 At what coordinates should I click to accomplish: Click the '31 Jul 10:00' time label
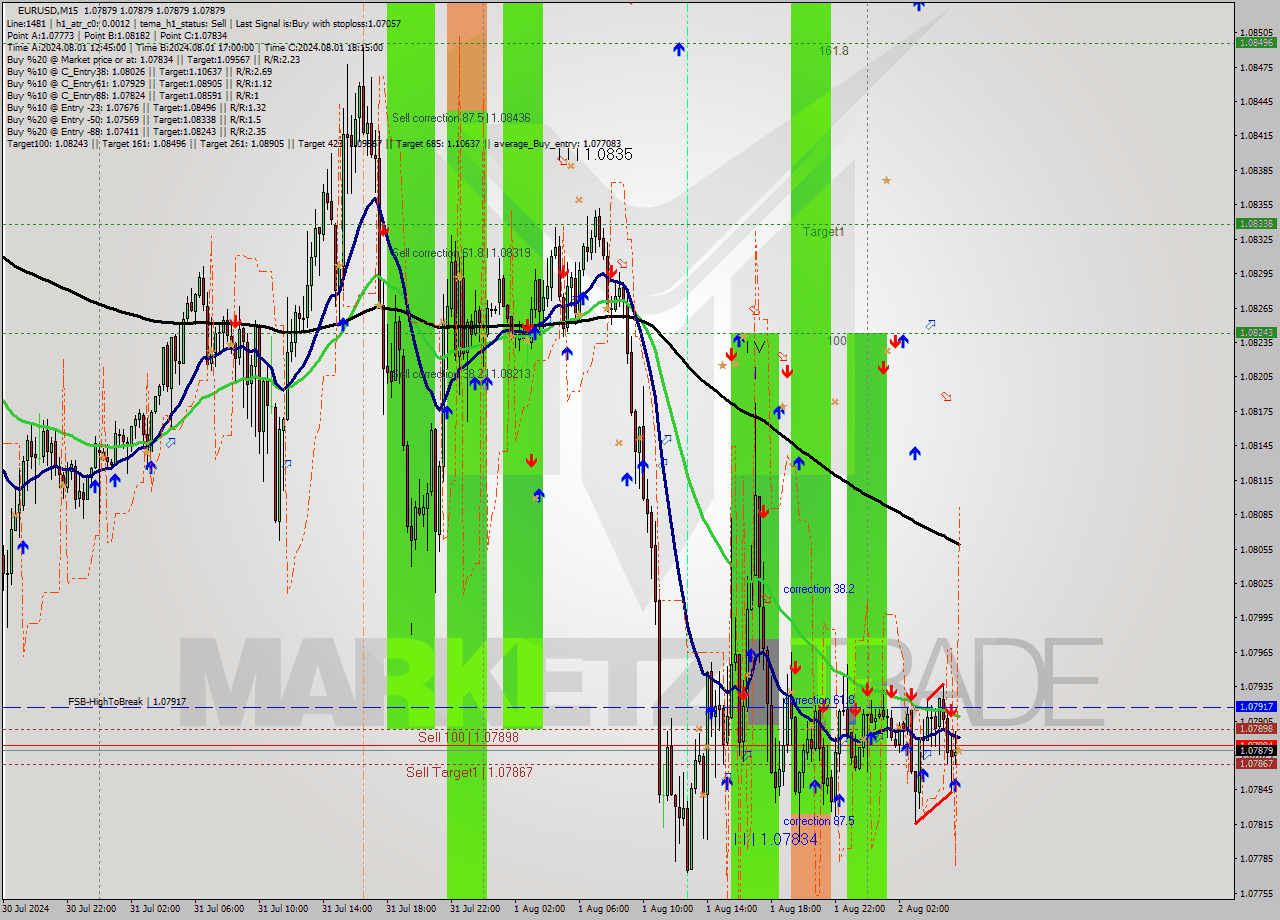click(x=283, y=909)
